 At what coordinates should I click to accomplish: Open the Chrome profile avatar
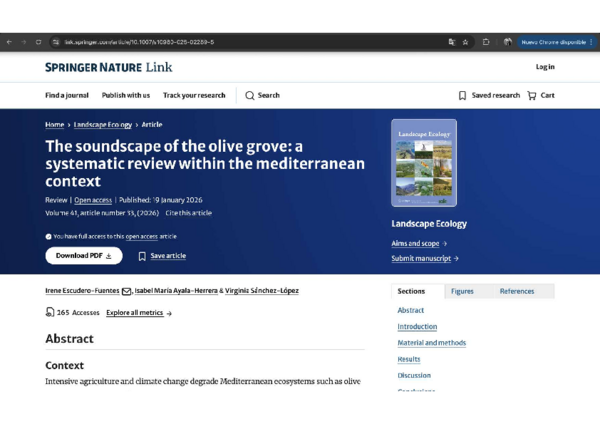[x=507, y=42]
